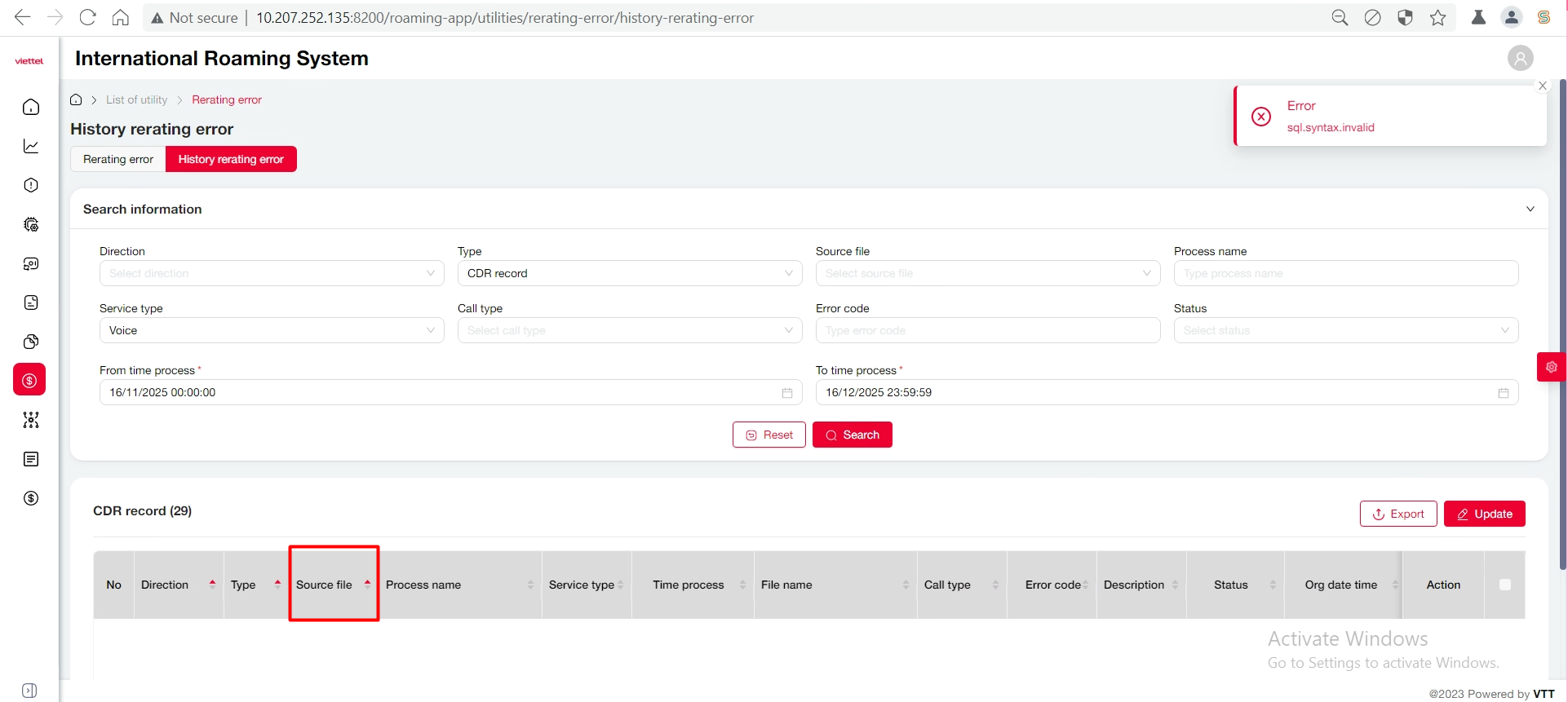
Task: Bookmark this page with the star icon
Action: click(x=1437, y=18)
